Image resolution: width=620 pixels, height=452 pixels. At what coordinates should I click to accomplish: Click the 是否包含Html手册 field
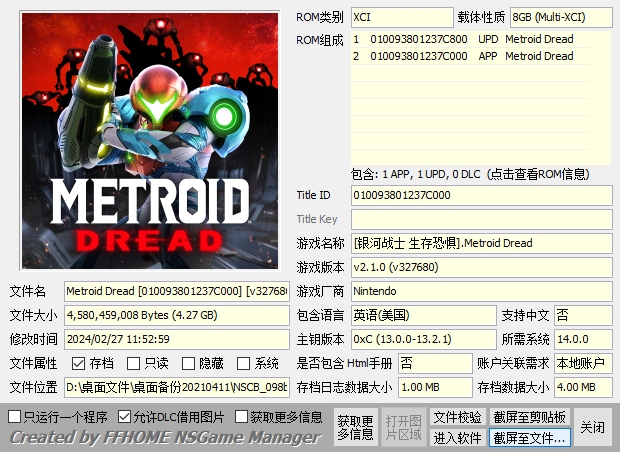(x=435, y=363)
